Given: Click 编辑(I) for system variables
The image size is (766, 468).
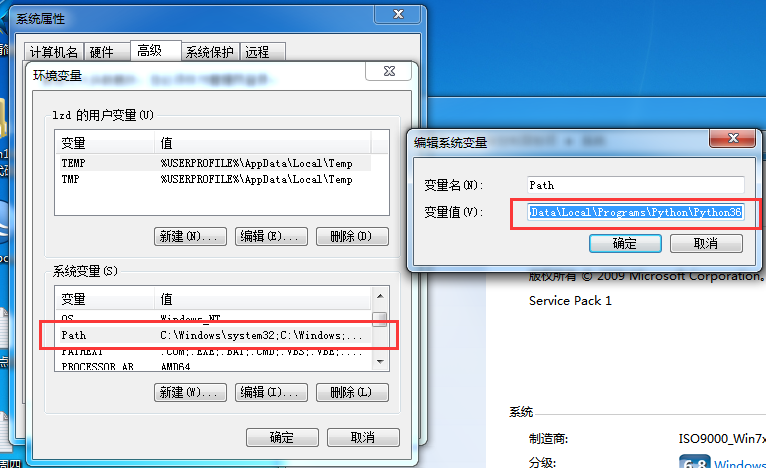Looking at the screenshot, I should point(271,392).
